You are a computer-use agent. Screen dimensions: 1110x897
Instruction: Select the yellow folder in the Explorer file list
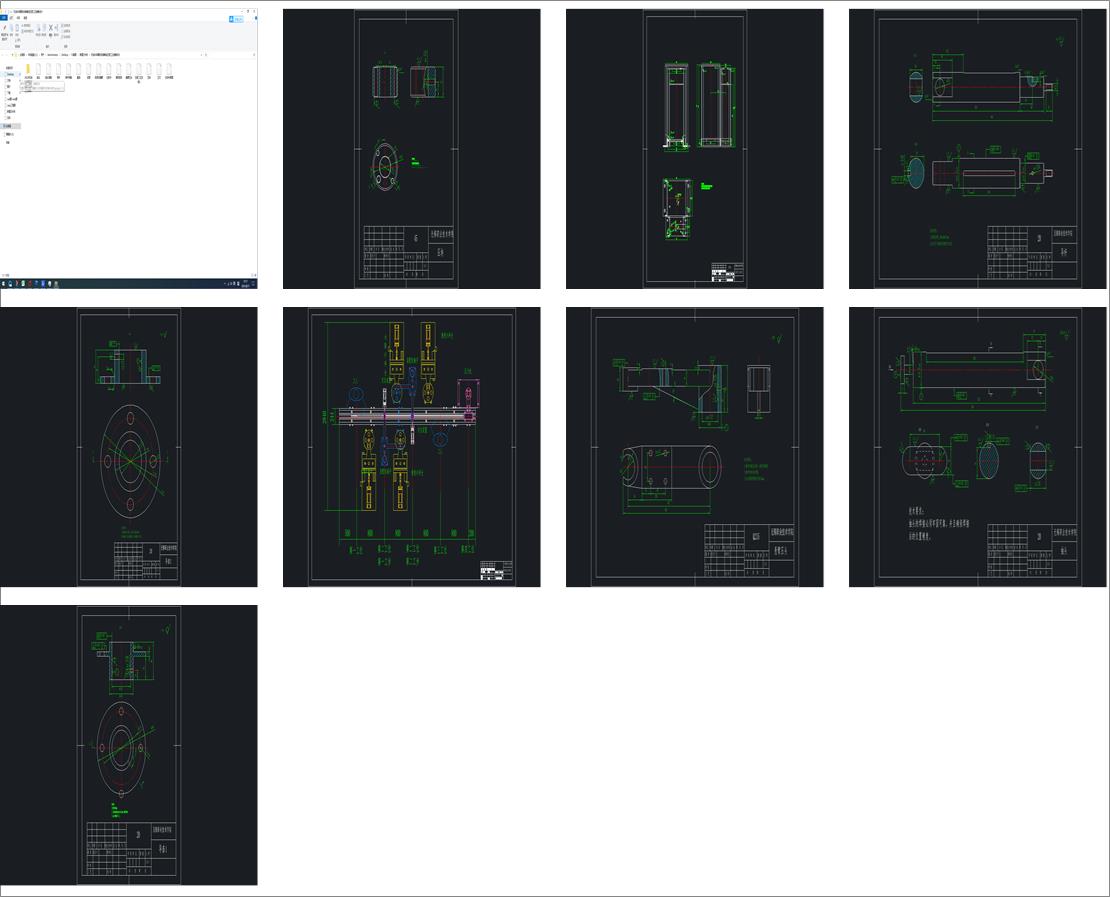click(28, 69)
